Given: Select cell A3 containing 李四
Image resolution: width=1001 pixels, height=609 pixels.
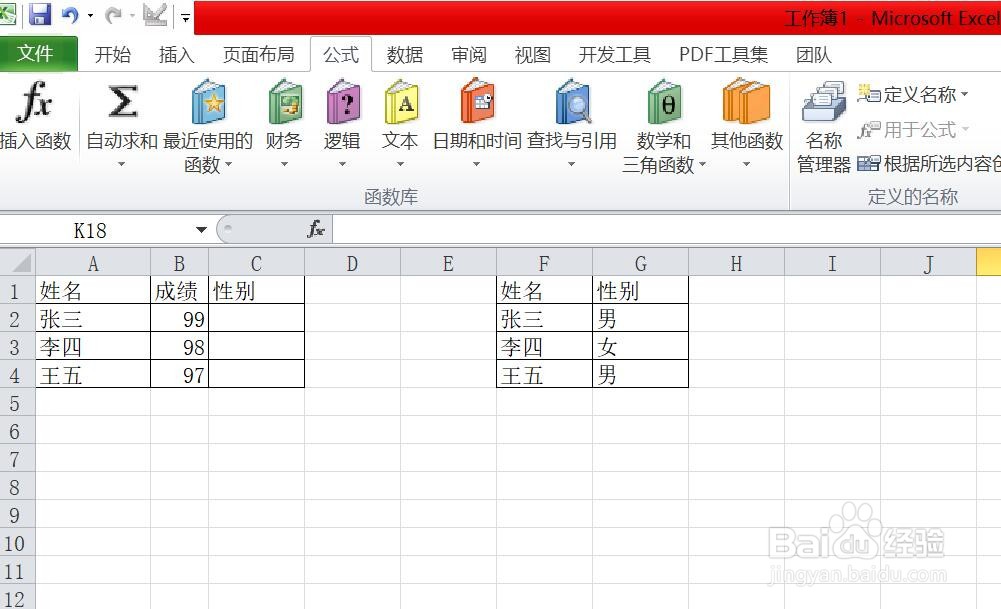Looking at the screenshot, I should click(93, 347).
